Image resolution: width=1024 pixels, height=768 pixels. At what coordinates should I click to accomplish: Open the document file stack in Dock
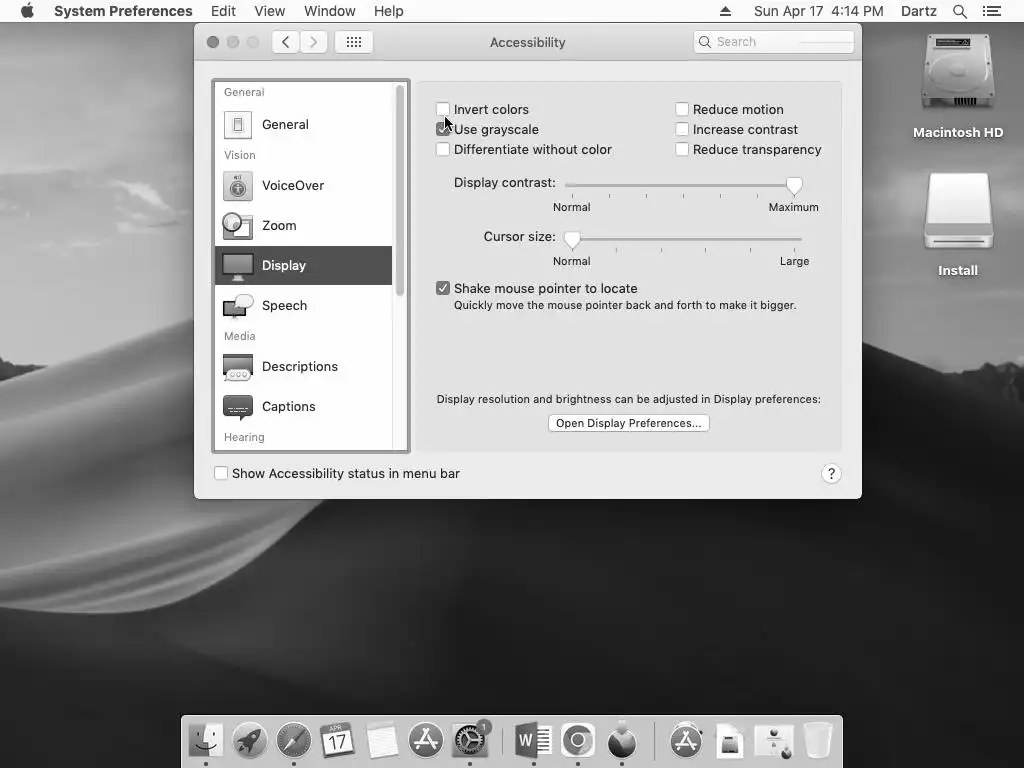[x=729, y=740]
